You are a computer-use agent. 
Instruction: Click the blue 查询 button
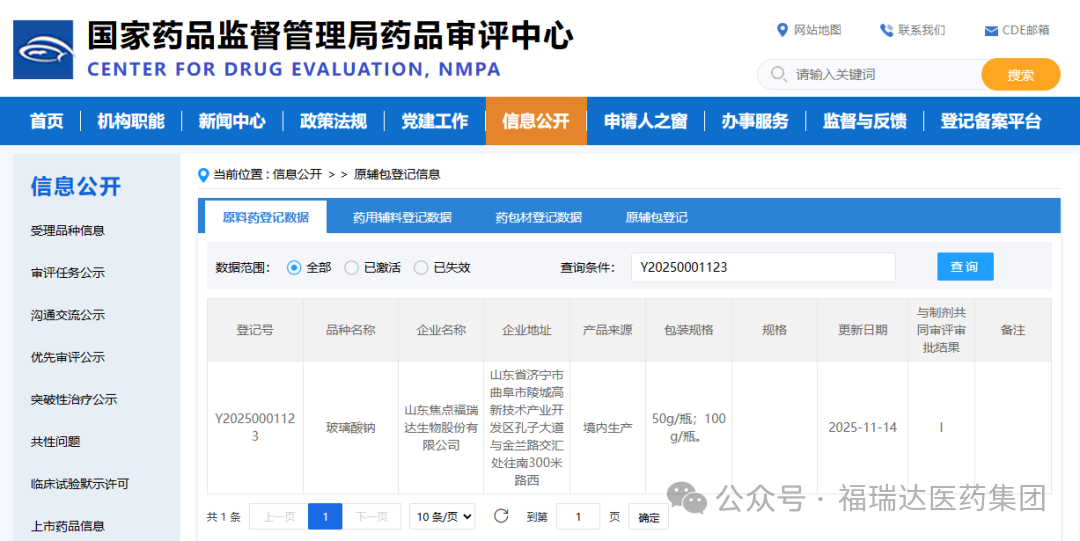[x=965, y=267]
